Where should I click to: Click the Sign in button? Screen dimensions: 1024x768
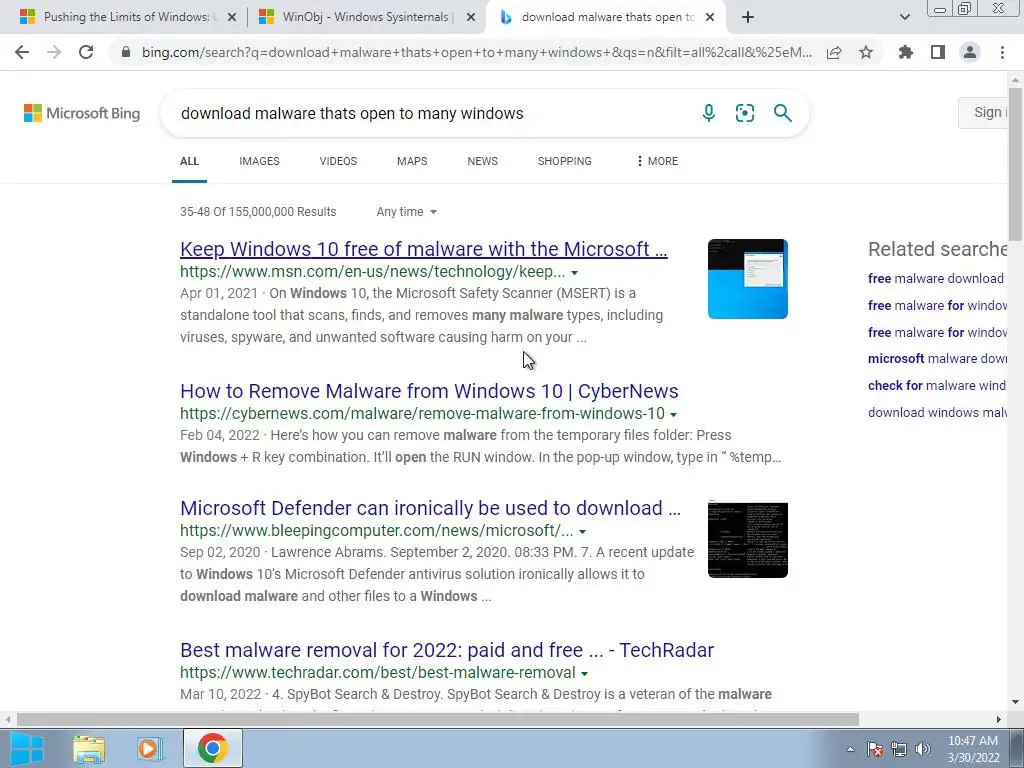(985, 112)
